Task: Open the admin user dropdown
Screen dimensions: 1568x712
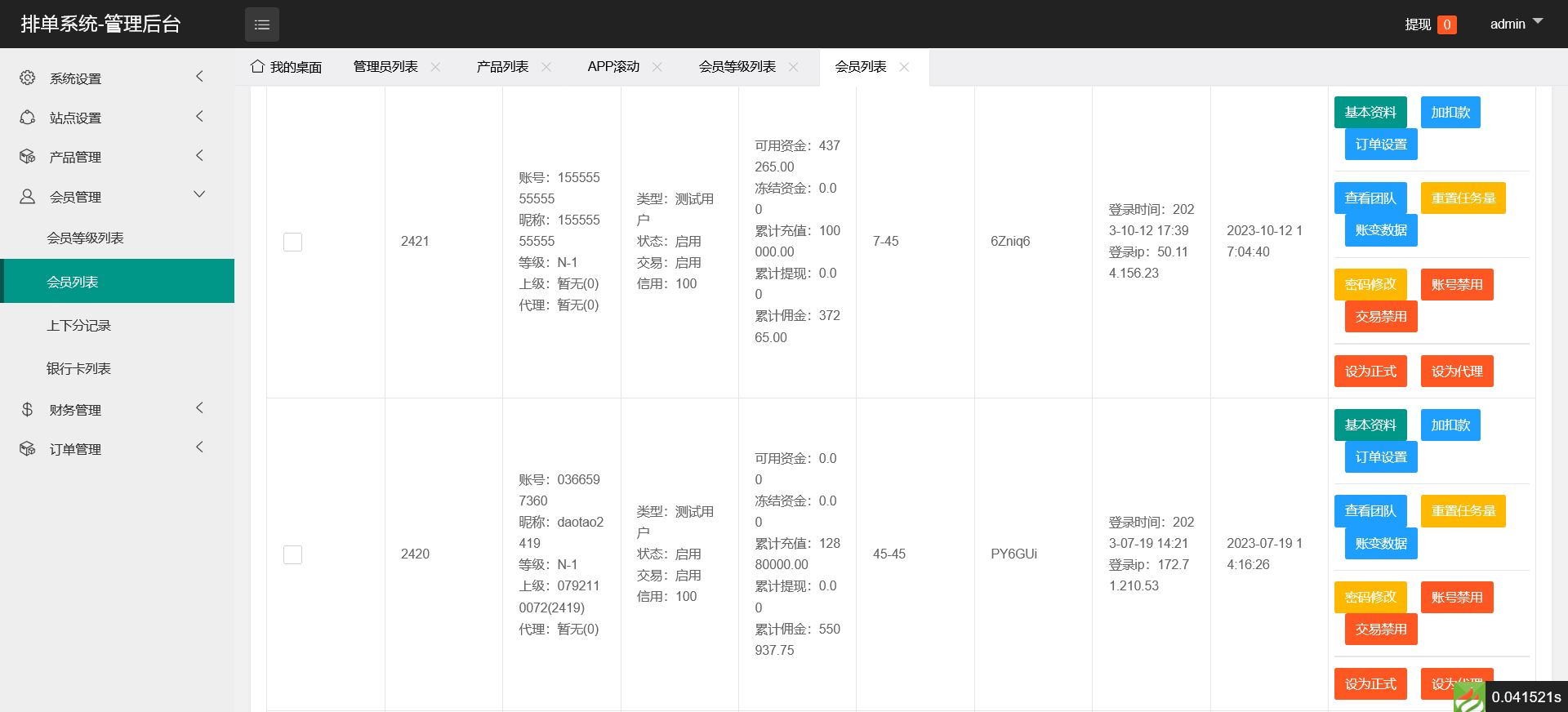Action: pos(1516,24)
